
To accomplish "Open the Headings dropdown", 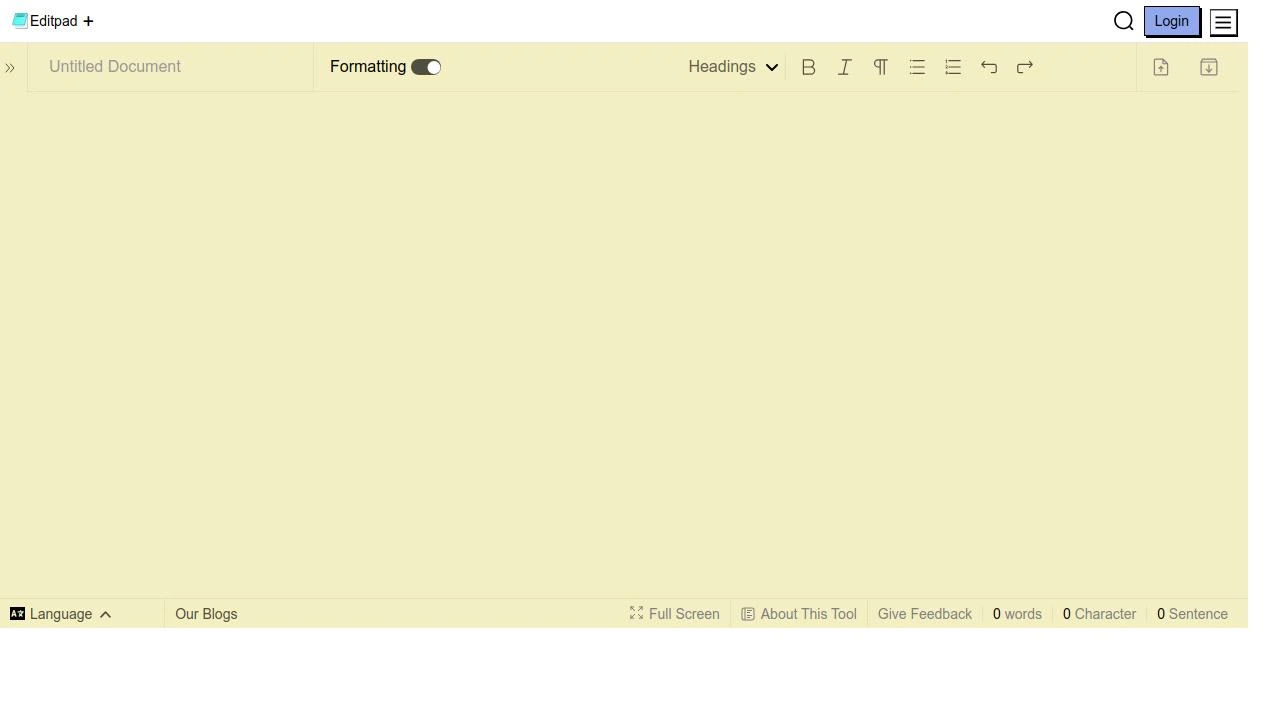I will pyautogui.click(x=732, y=67).
